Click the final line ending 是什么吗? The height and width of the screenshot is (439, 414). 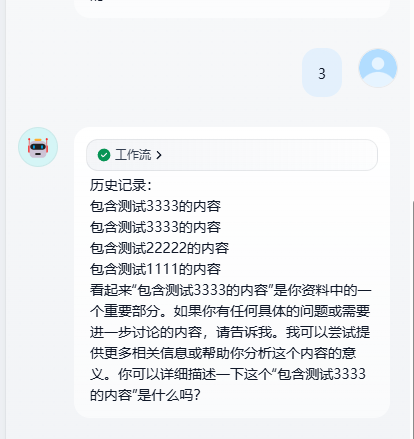(145, 395)
